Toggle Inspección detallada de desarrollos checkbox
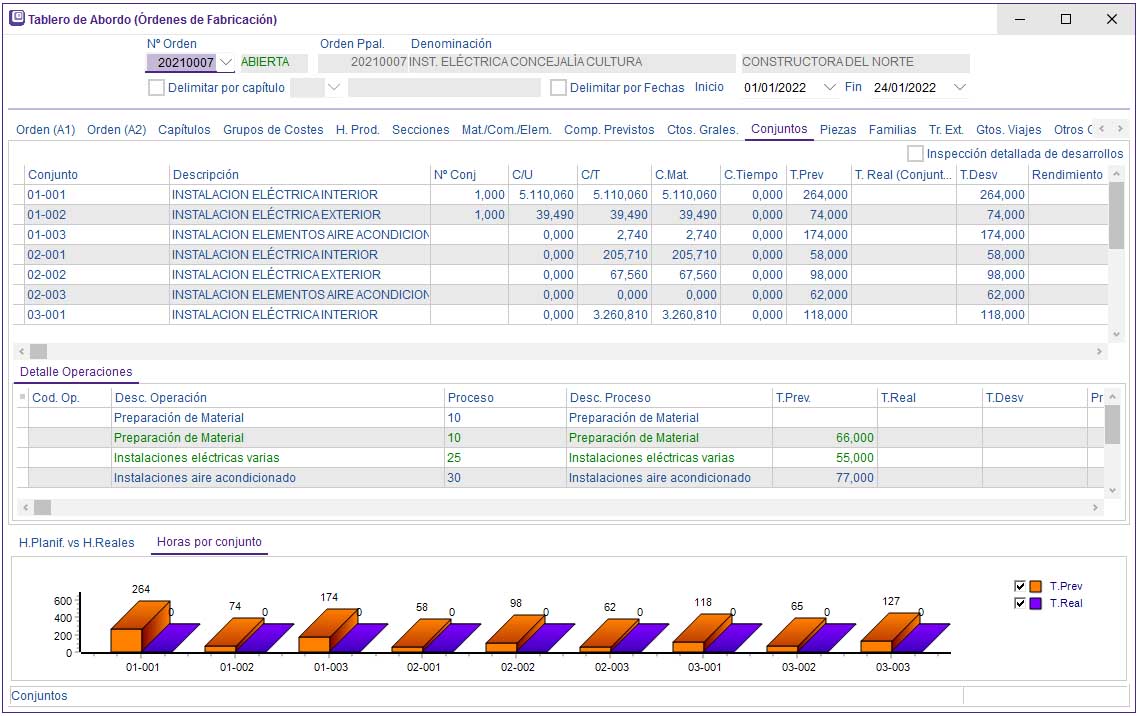 click(915, 154)
